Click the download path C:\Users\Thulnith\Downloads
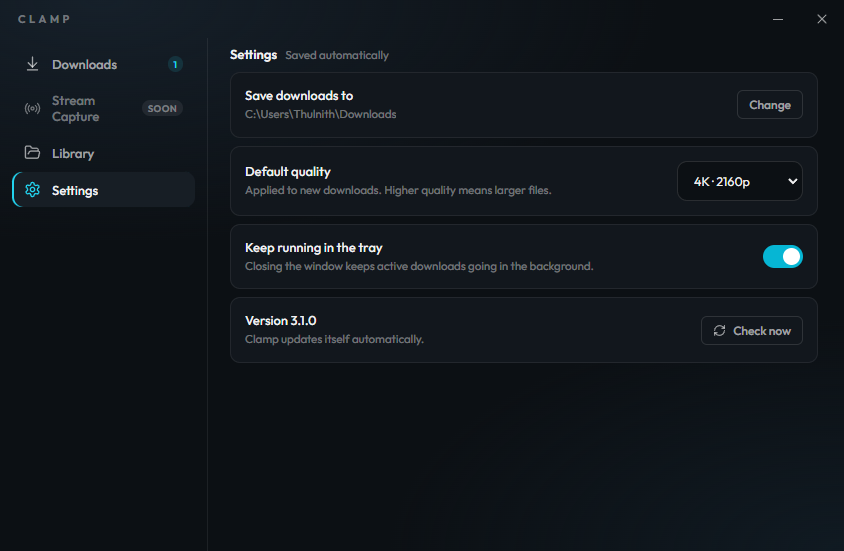Screen dimensions: 844x551 320,115
